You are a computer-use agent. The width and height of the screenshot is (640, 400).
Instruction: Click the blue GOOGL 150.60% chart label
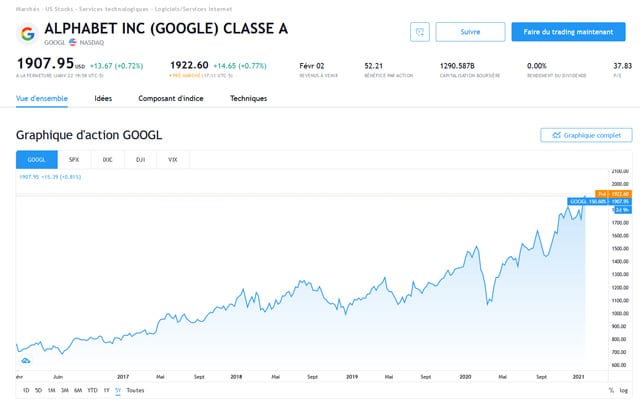click(x=588, y=201)
